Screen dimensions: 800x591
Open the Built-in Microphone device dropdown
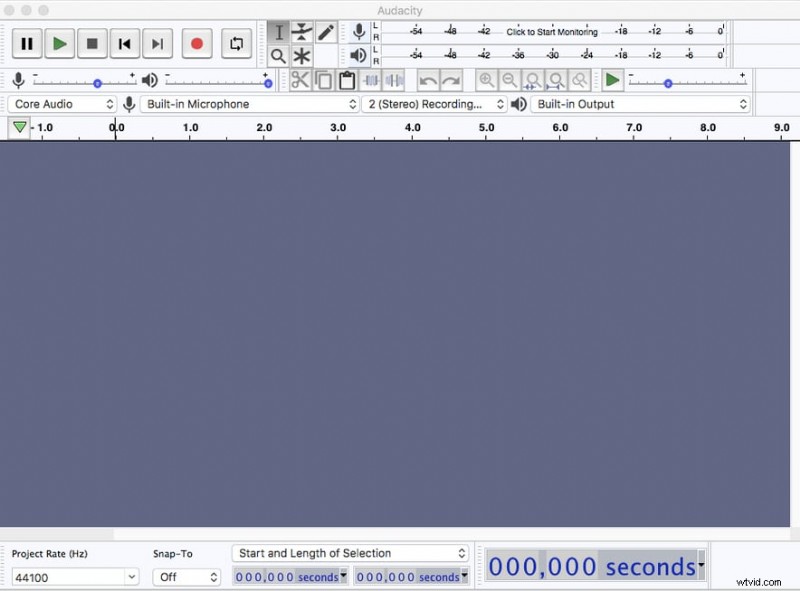(x=250, y=104)
